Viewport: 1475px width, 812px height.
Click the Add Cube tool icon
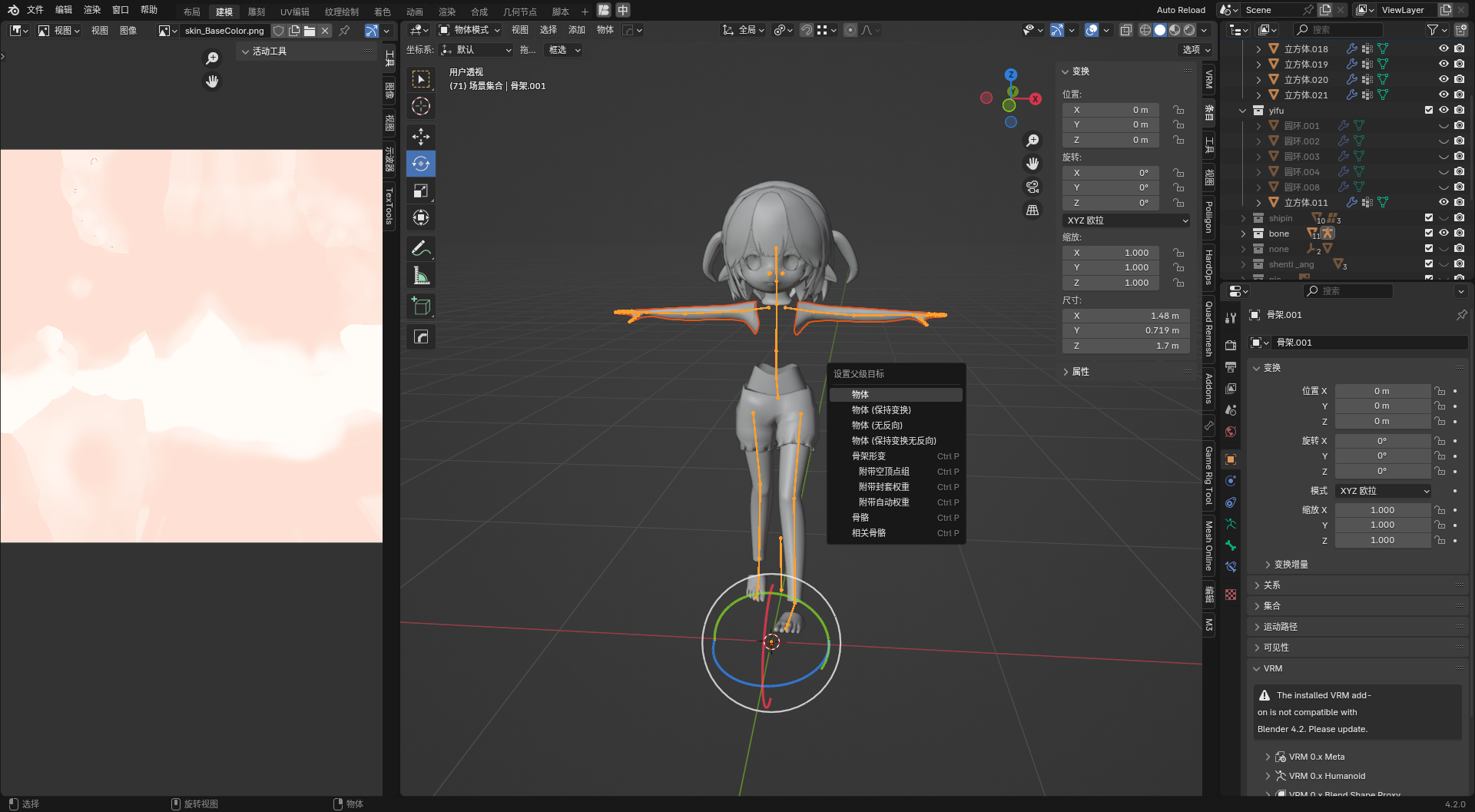(x=420, y=306)
